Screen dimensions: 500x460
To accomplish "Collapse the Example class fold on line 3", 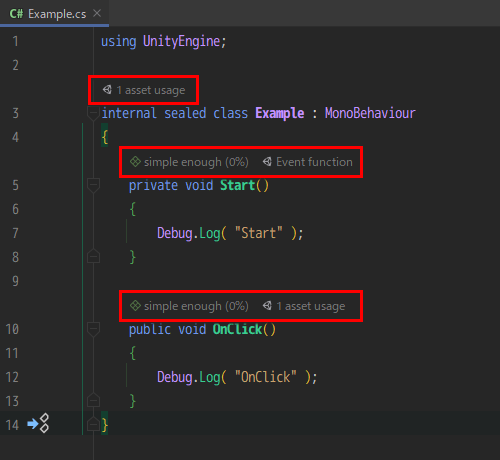I will tap(93, 113).
